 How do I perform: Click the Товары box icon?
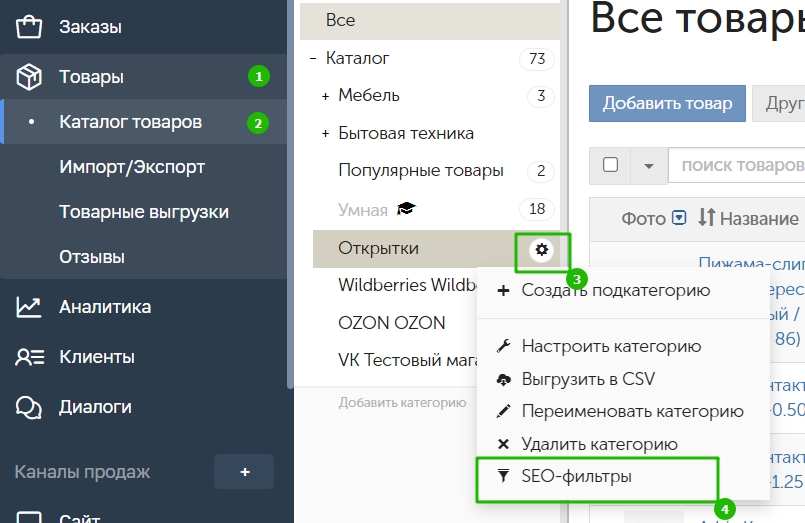click(x=29, y=77)
